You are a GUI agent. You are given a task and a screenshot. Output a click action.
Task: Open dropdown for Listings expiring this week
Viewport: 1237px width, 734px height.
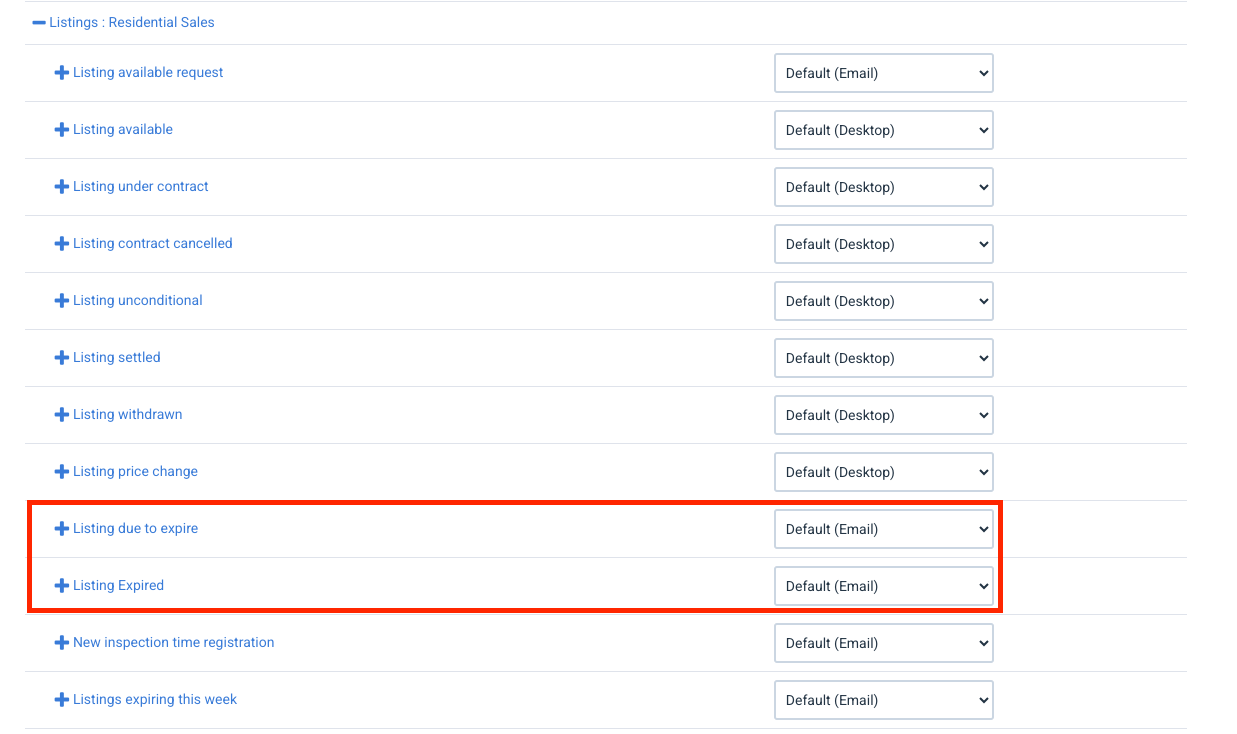883,700
